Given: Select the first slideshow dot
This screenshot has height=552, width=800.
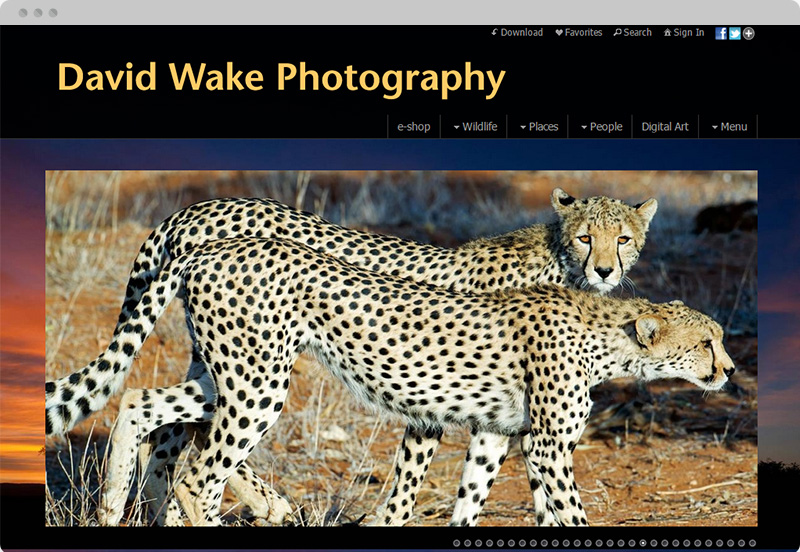Looking at the screenshot, I should (457, 543).
